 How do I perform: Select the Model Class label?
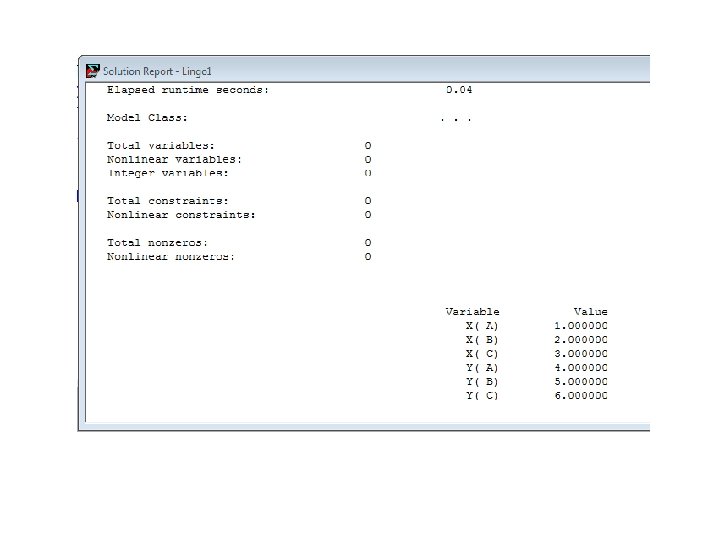click(x=147, y=118)
